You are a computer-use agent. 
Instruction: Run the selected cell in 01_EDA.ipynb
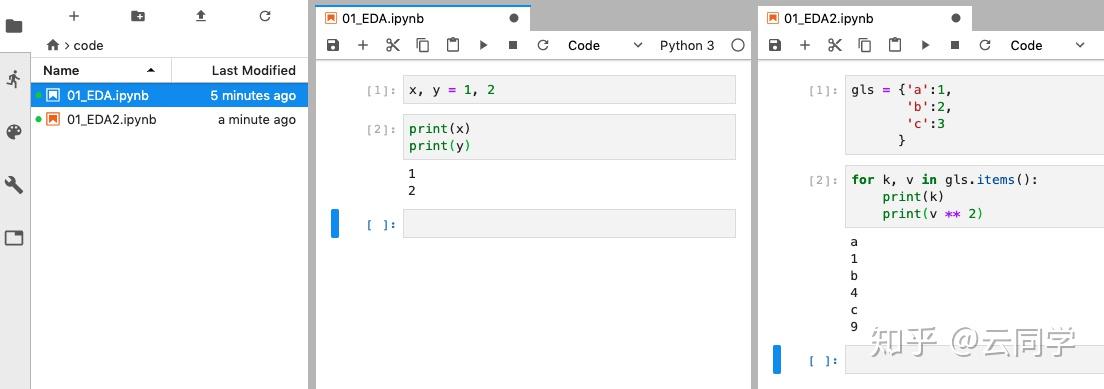483,45
